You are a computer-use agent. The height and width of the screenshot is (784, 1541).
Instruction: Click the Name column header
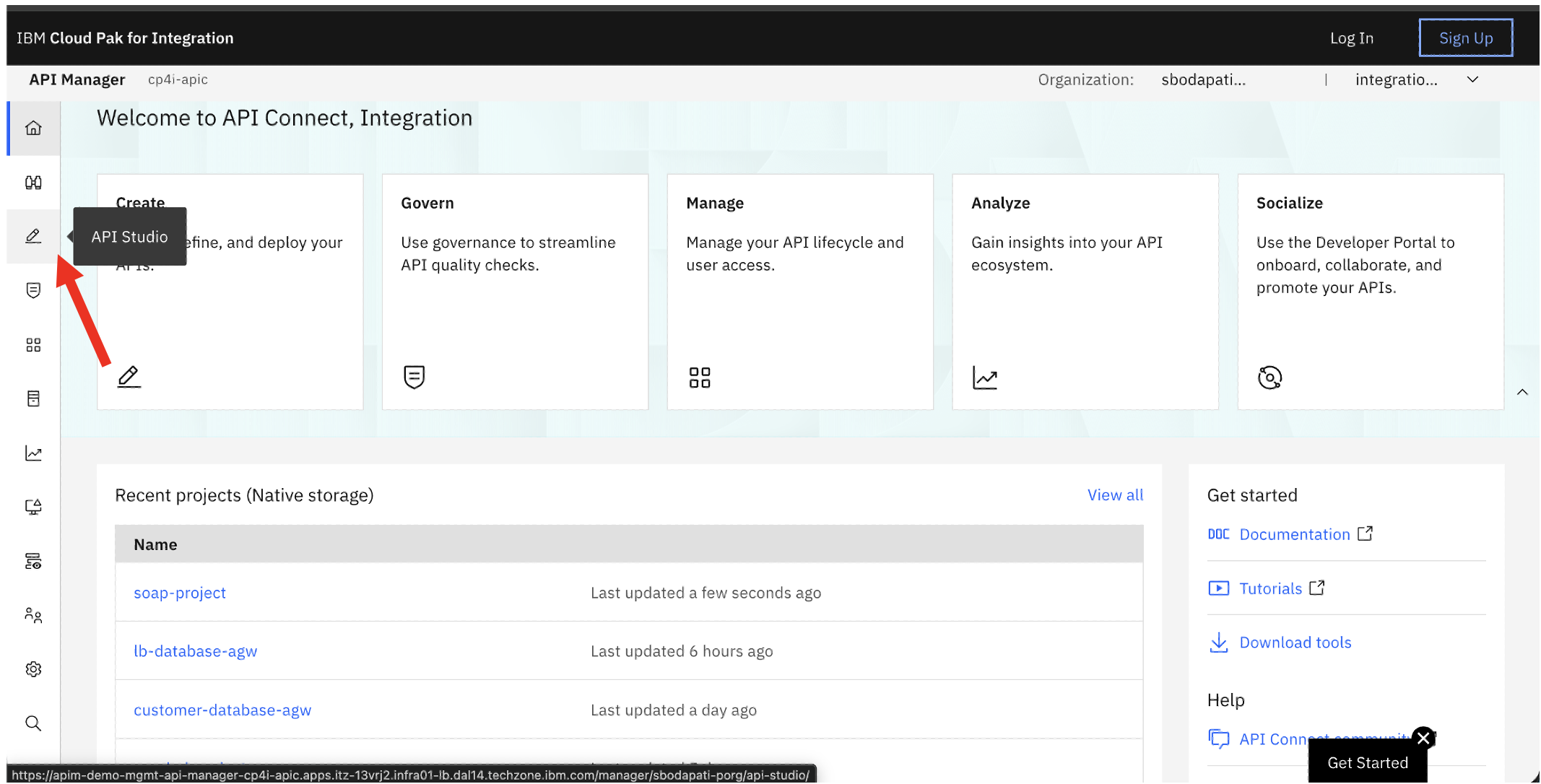click(155, 544)
